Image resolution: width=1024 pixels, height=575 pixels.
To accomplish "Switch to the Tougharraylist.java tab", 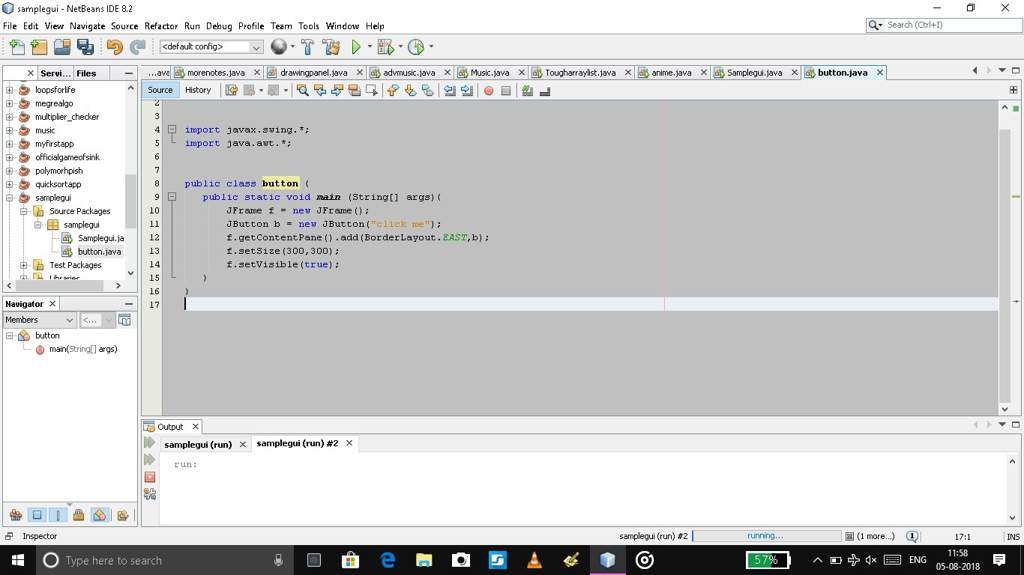I will tap(580, 73).
